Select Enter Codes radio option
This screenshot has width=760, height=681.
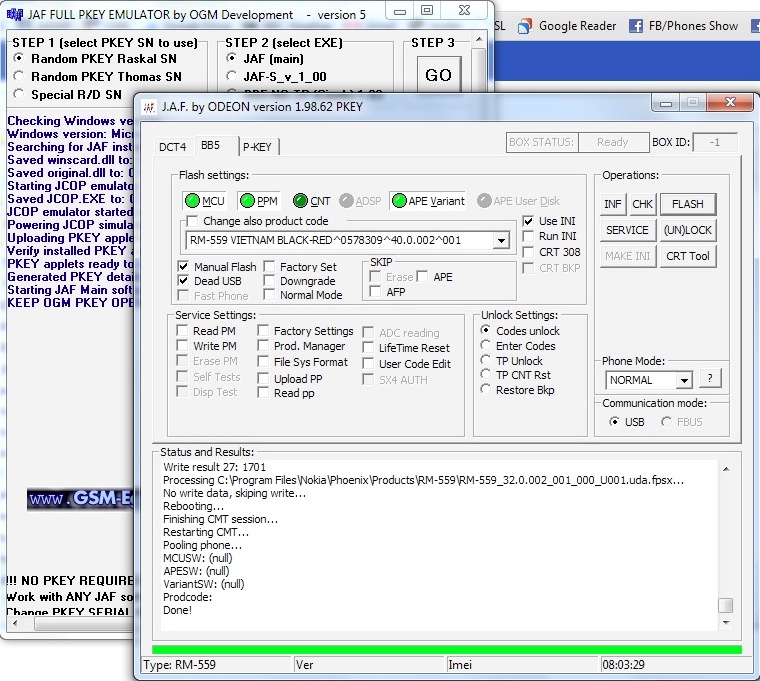point(486,345)
